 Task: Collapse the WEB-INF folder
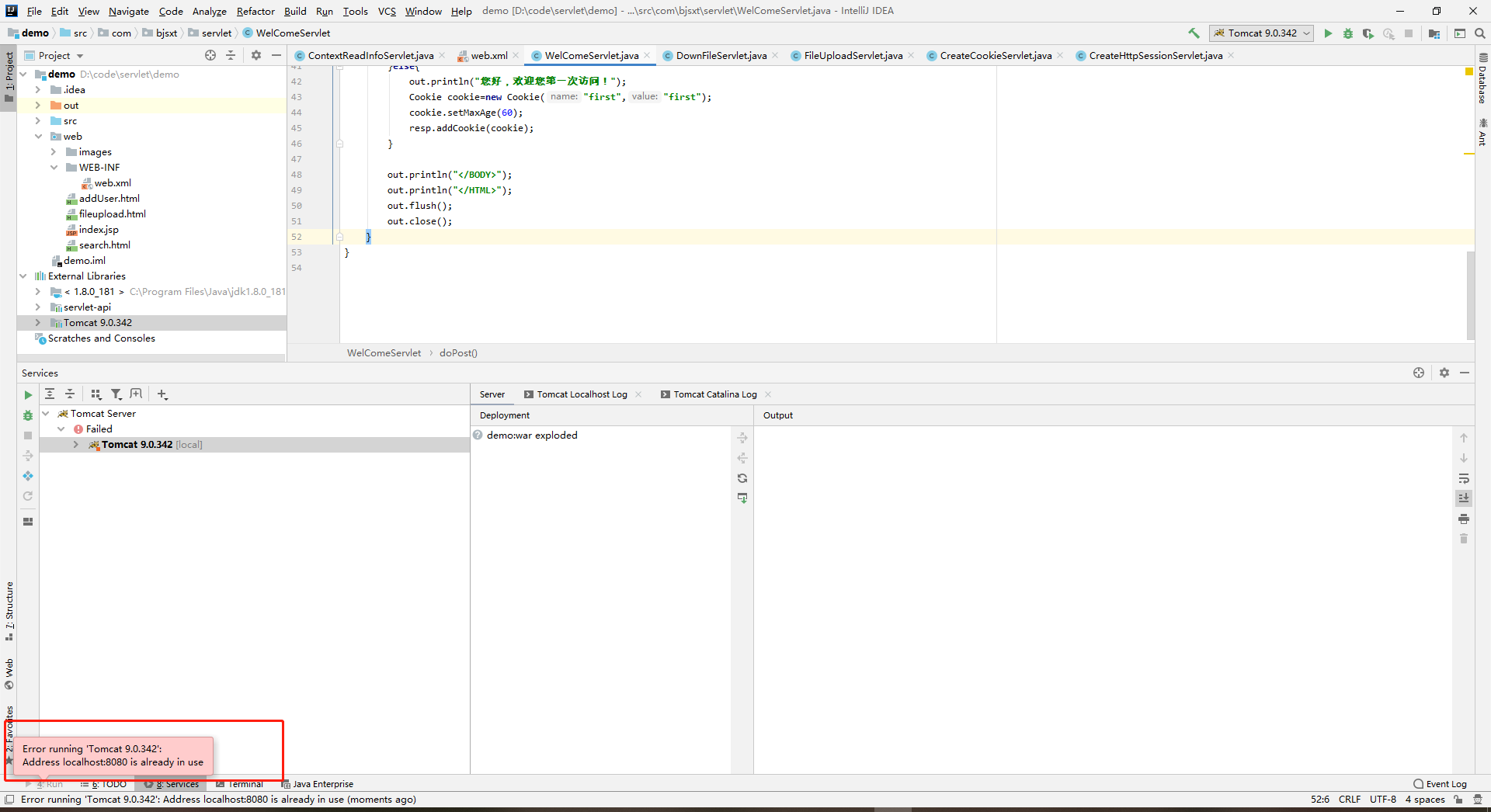[x=54, y=168]
